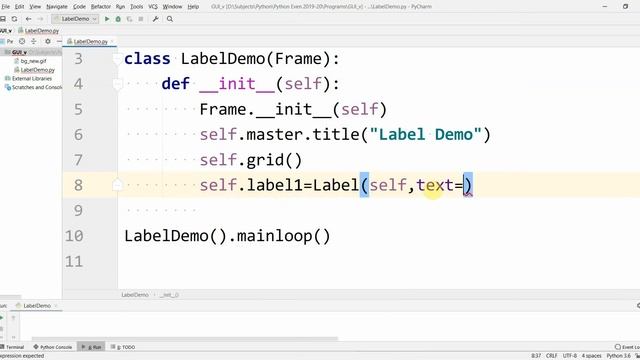640x360 pixels.
Task: Open the Python Console tool window
Action: pyautogui.click(x=53, y=347)
